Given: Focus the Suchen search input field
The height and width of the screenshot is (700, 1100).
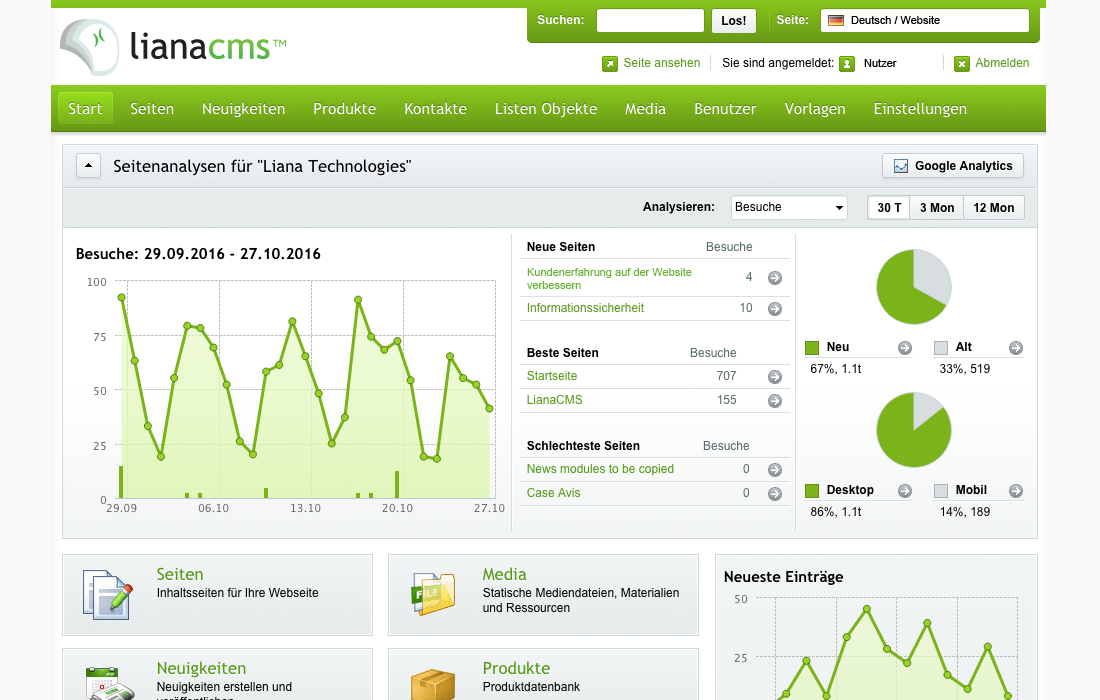Looking at the screenshot, I should pyautogui.click(x=650, y=20).
